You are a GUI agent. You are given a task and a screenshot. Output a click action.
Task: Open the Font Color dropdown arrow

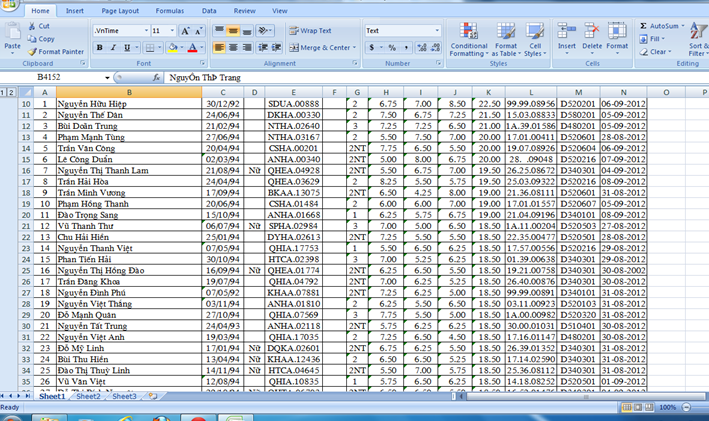[x=202, y=47]
